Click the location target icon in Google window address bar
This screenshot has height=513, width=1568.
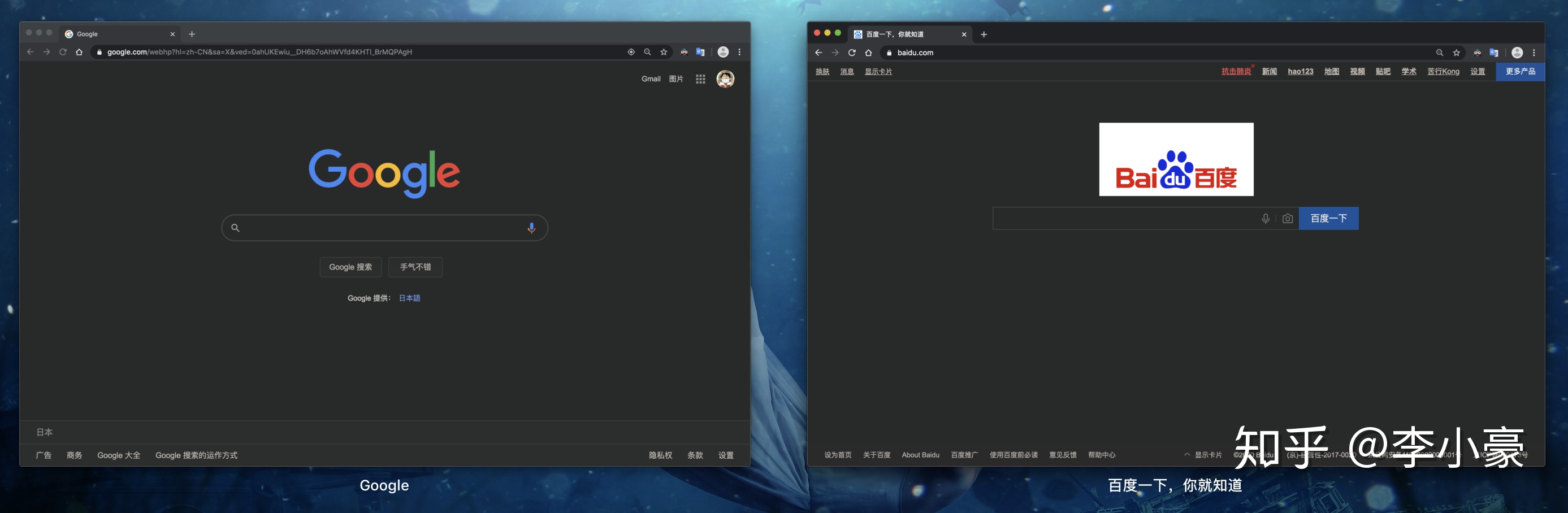(x=631, y=53)
